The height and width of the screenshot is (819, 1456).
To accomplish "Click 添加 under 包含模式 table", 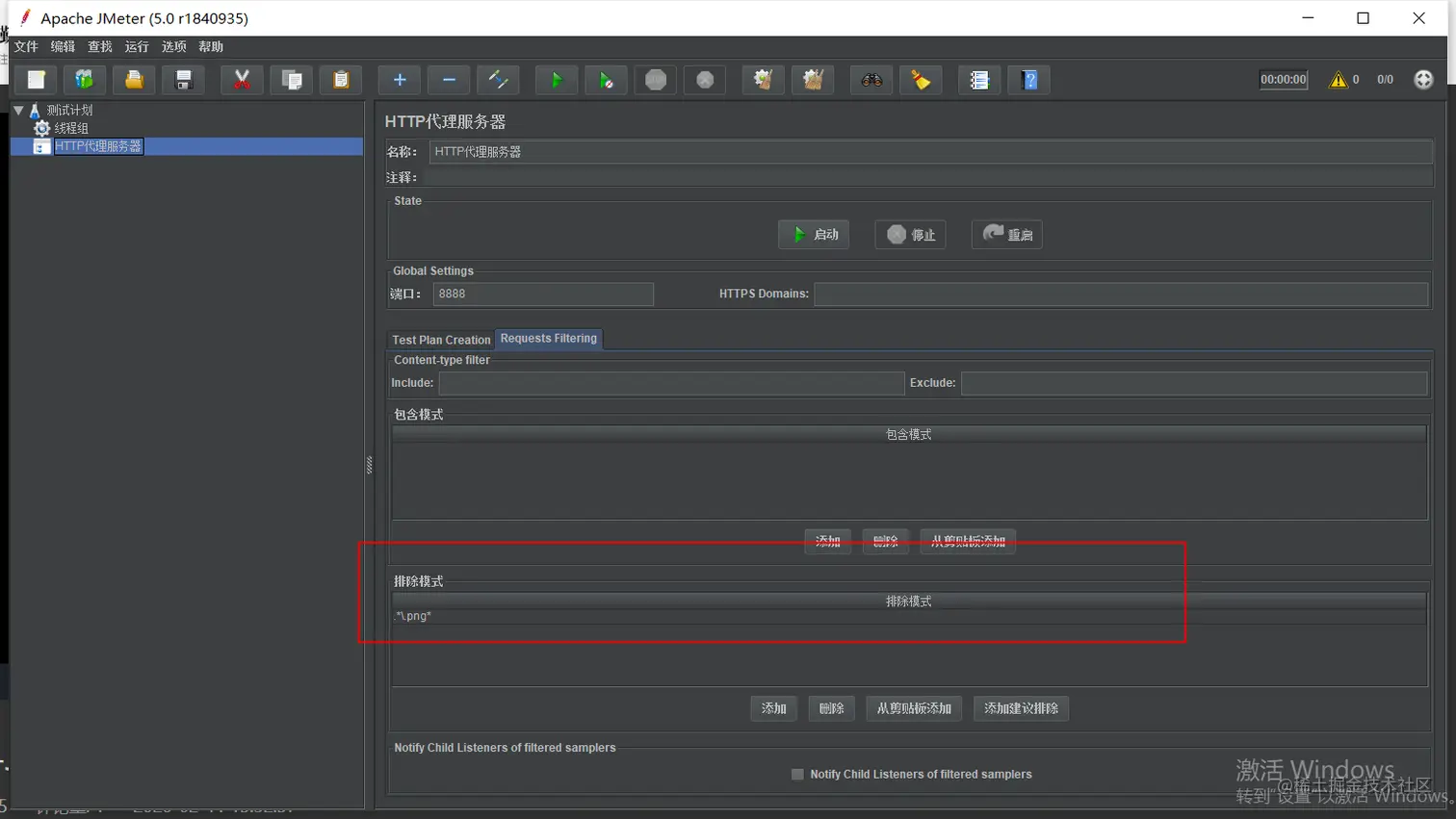I will (828, 541).
